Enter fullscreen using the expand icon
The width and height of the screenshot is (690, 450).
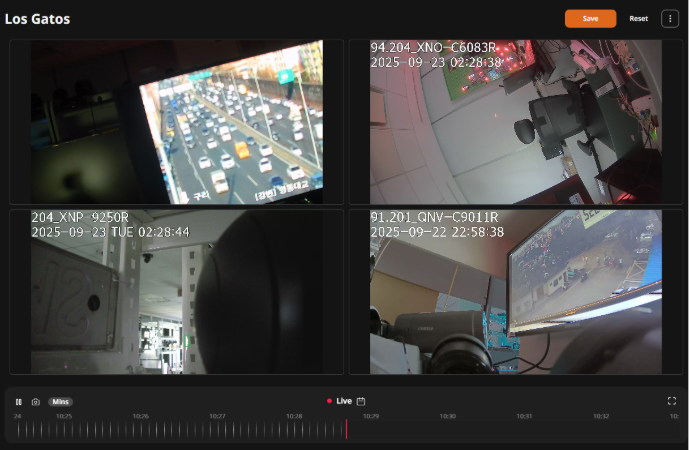click(x=671, y=401)
